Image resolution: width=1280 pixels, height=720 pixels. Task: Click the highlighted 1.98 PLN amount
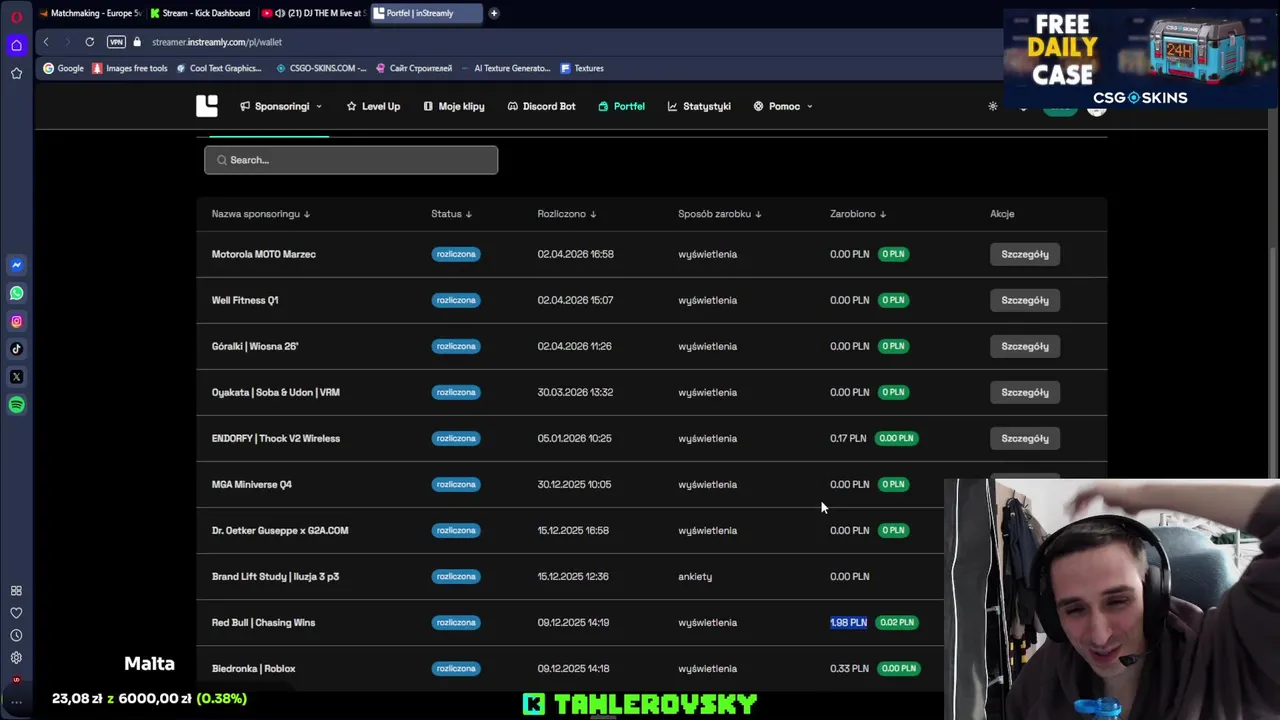click(x=848, y=622)
